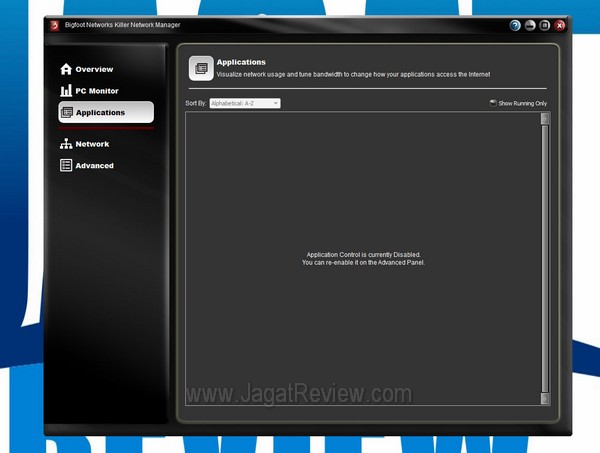Open the Advanced panel

click(87, 165)
